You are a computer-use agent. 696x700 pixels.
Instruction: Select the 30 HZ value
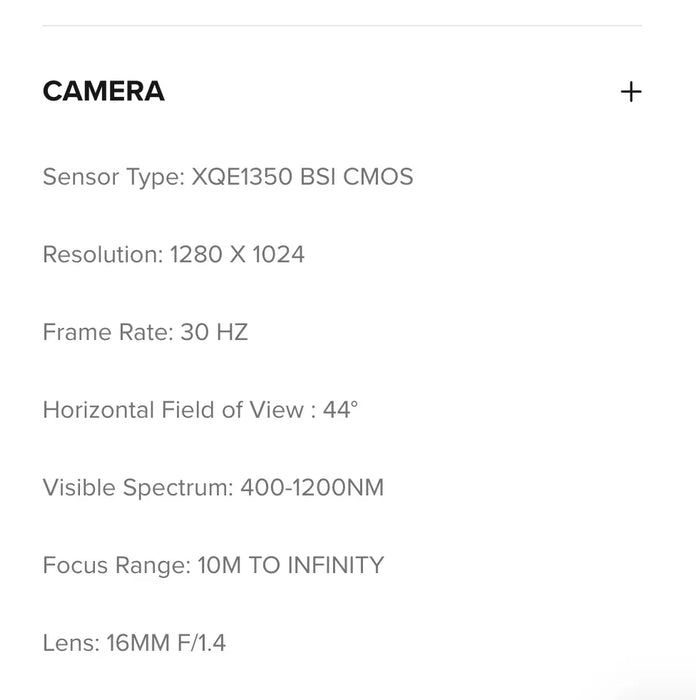[214, 333]
